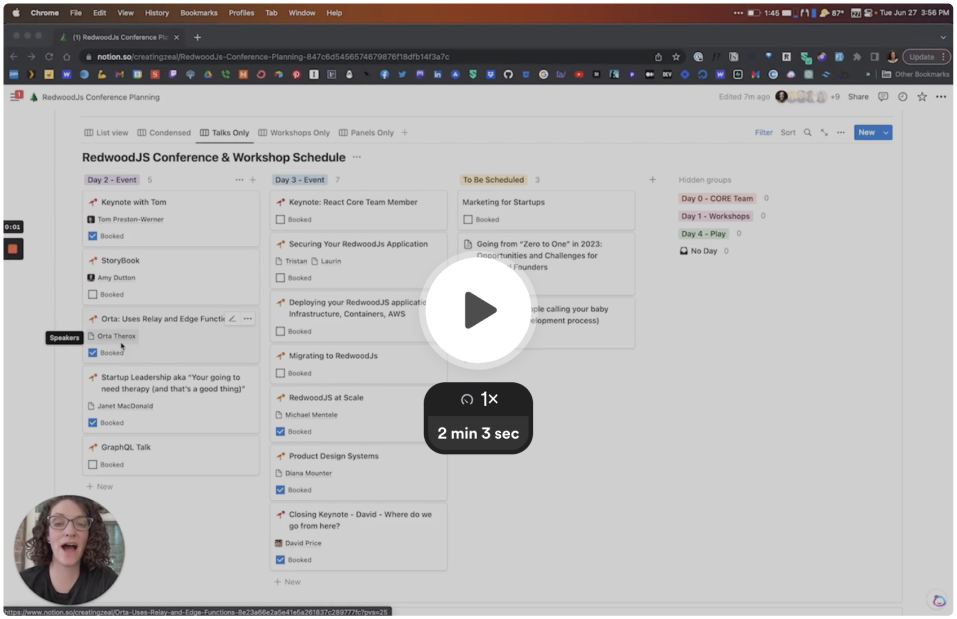Open the Profiles menu in menu bar
The width and height of the screenshot is (957, 619).
pos(241,13)
